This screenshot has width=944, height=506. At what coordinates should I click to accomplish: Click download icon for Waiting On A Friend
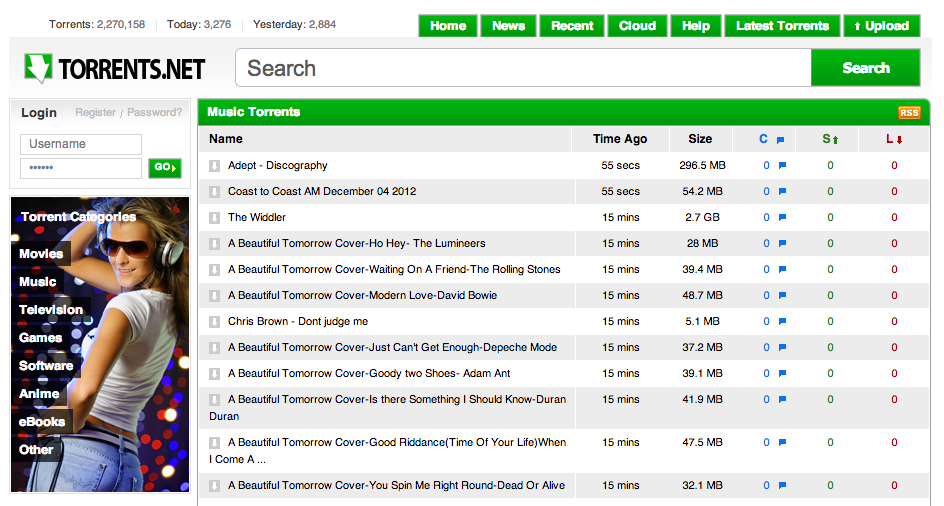[214, 269]
